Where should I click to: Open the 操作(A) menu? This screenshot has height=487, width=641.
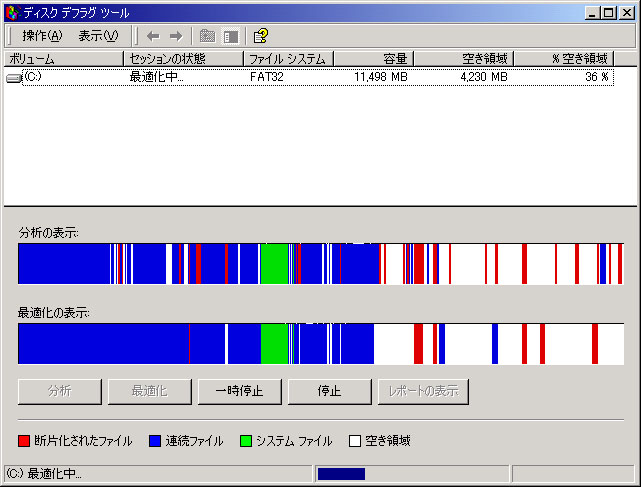pos(42,36)
